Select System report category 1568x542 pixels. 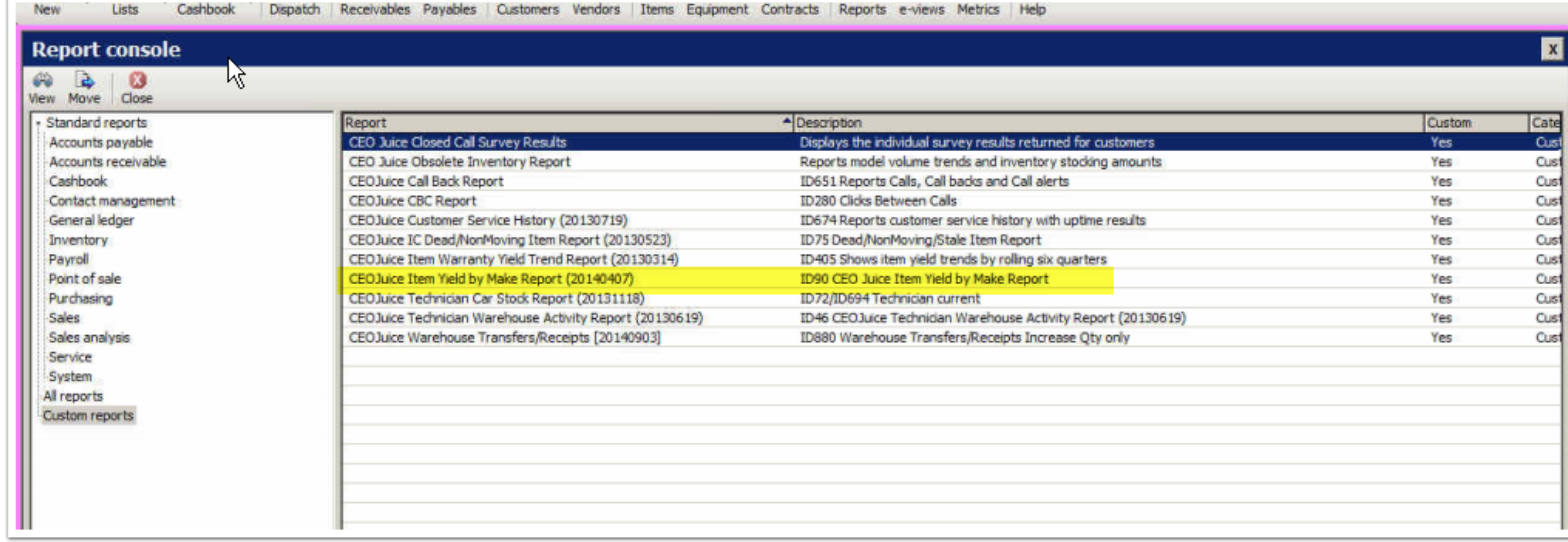[70, 377]
